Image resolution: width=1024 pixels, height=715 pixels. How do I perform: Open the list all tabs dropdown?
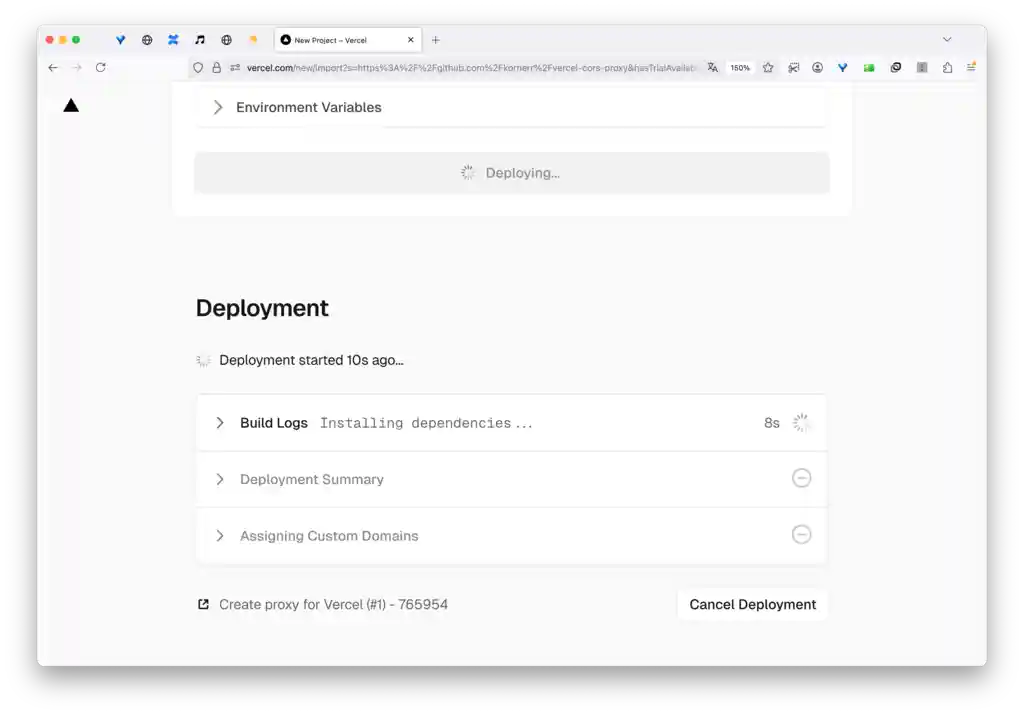[x=947, y=40]
